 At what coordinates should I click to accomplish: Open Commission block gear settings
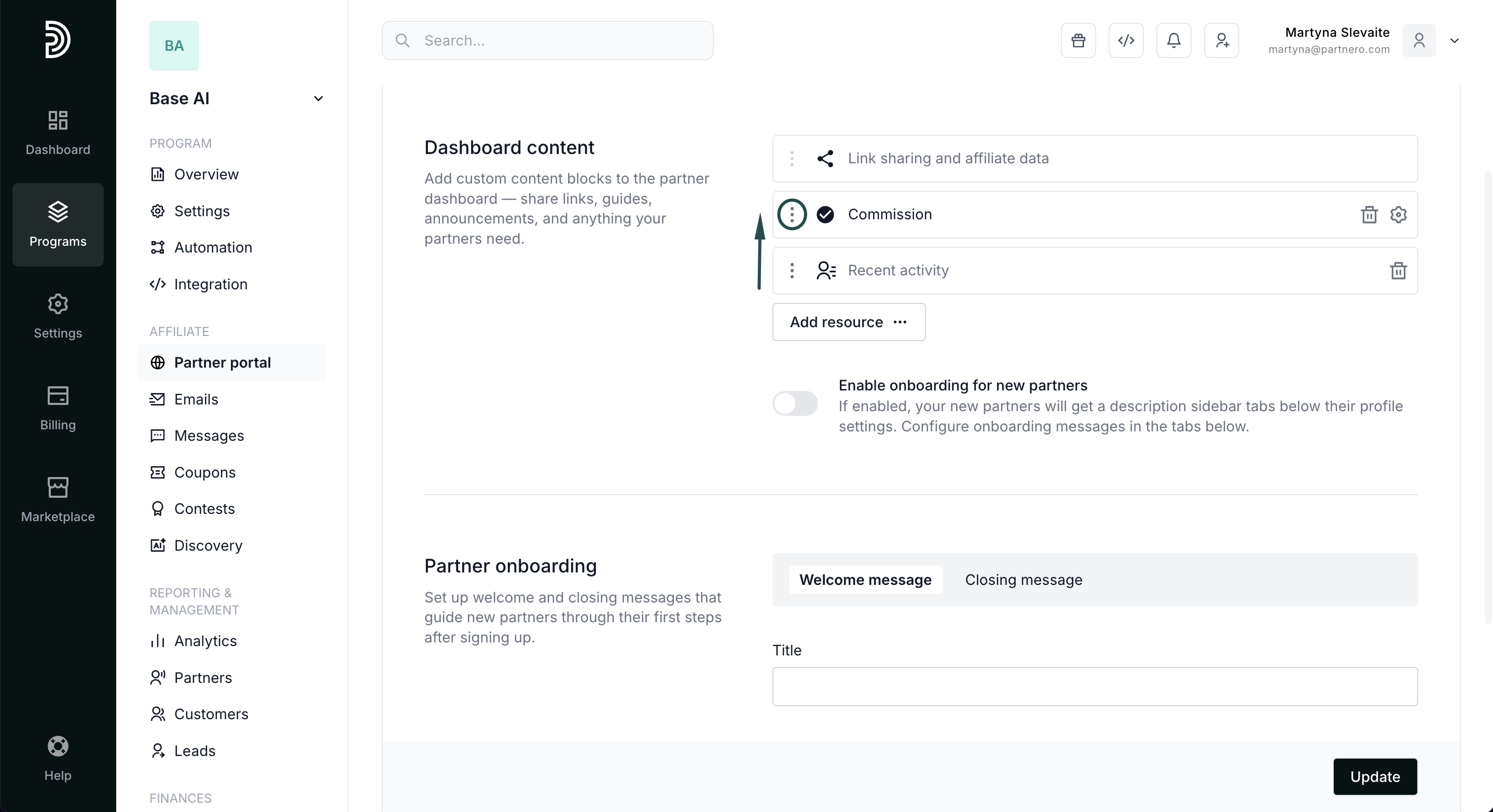click(1398, 215)
